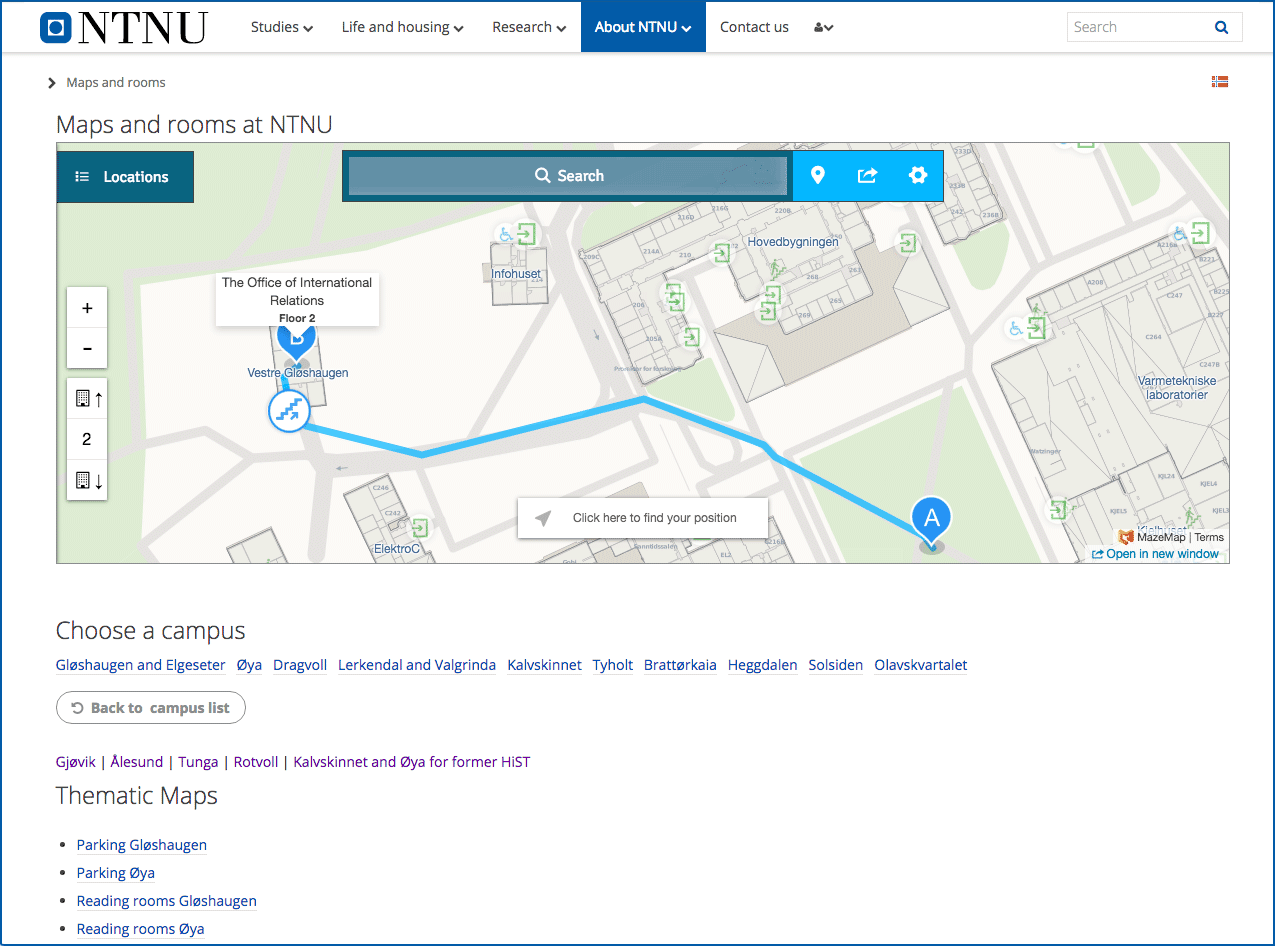Click the wheelchair entrance icon beside Infohuset
The width and height of the screenshot is (1275, 946).
[x=506, y=234]
